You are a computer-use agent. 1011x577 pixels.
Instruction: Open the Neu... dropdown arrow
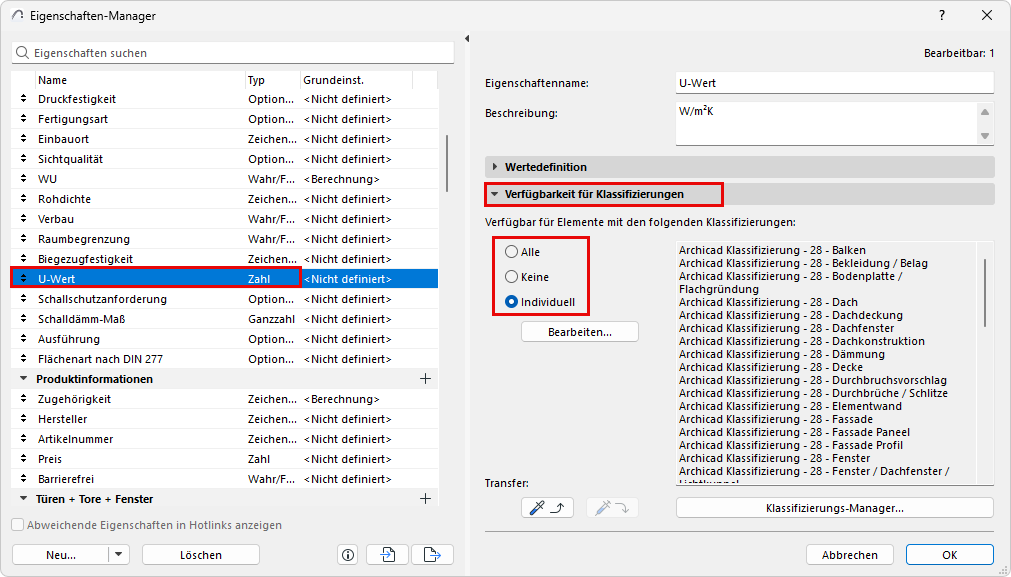coord(119,554)
